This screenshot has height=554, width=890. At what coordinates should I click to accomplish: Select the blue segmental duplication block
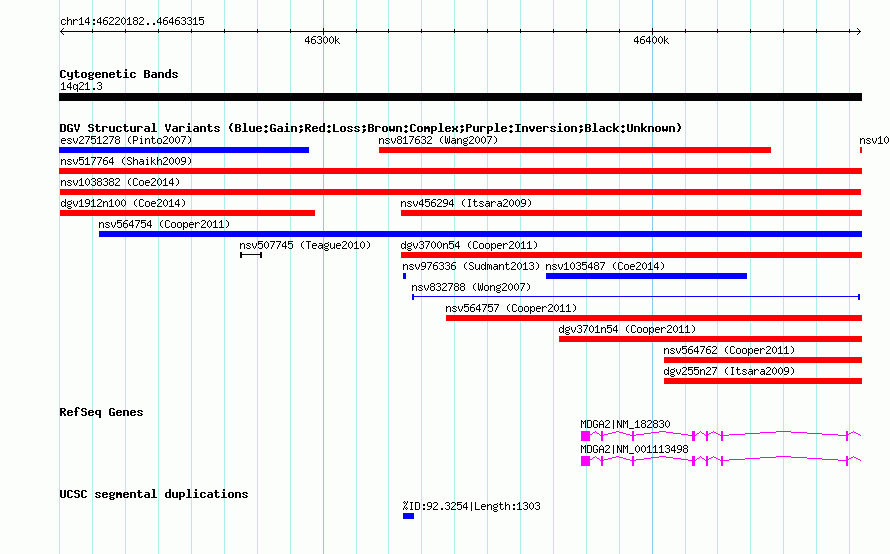[x=408, y=516]
